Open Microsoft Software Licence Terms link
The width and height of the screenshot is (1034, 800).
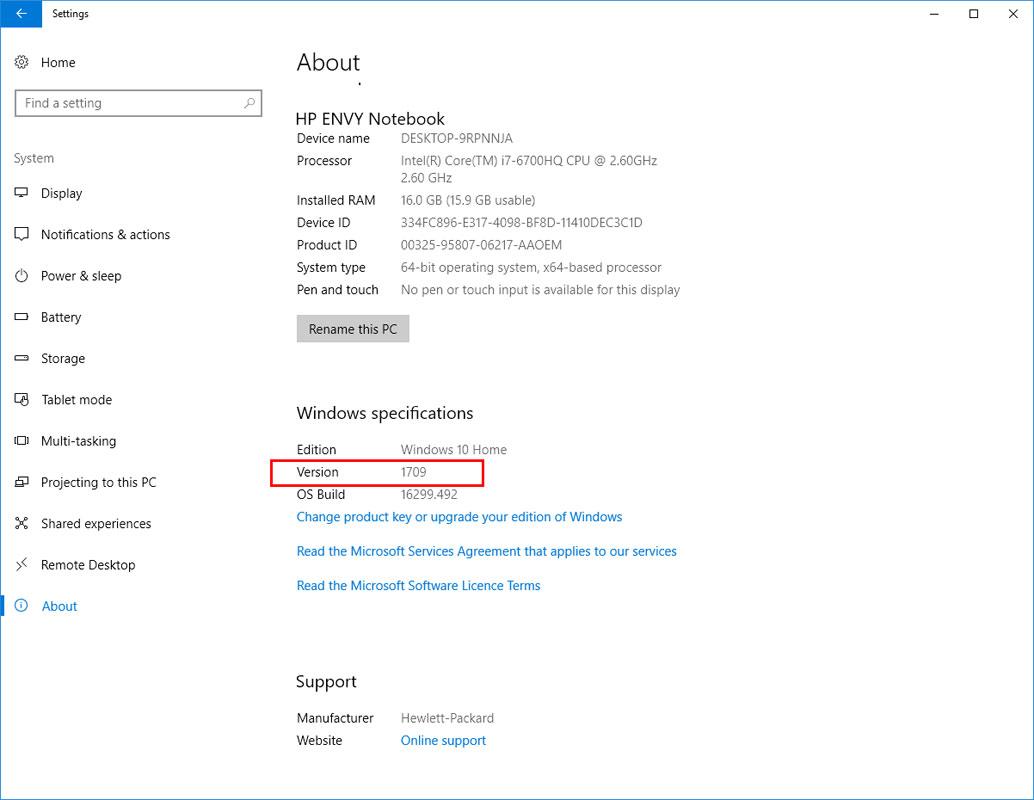(418, 586)
